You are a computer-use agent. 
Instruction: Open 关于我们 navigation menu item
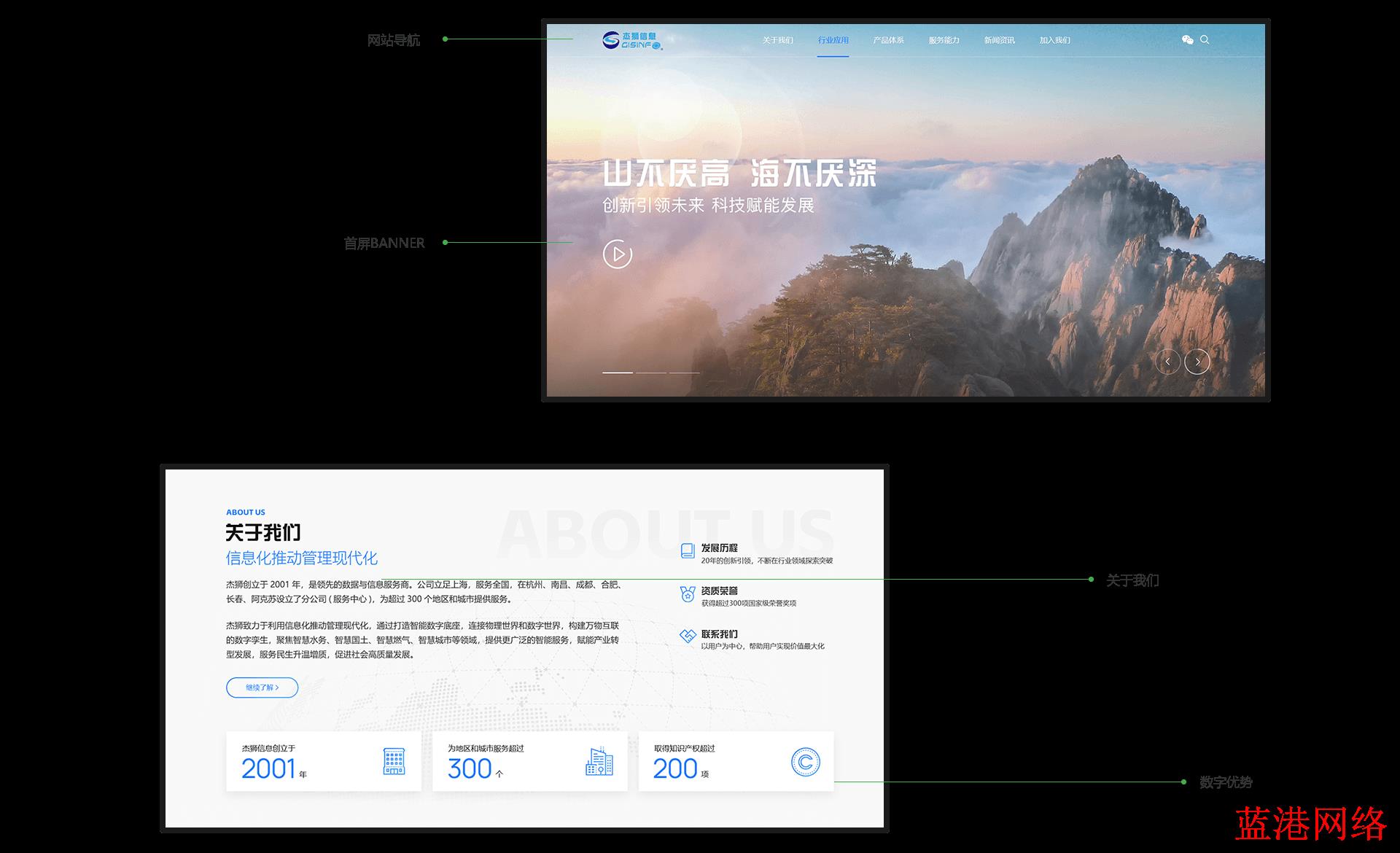tap(777, 40)
